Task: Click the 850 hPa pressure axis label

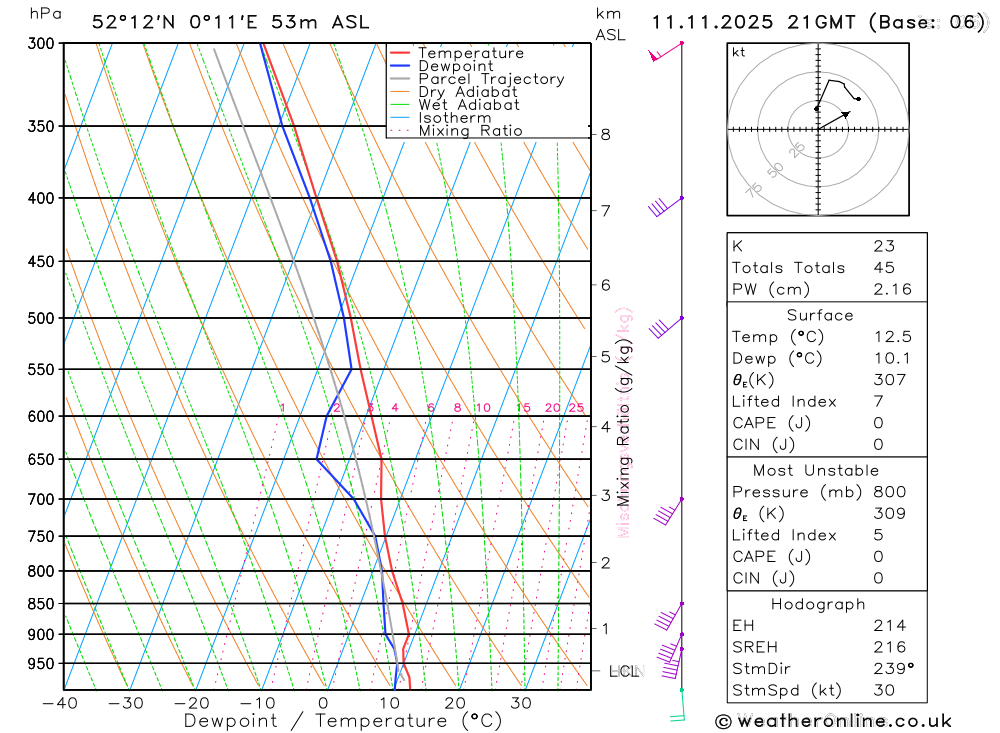Action: click(41, 603)
